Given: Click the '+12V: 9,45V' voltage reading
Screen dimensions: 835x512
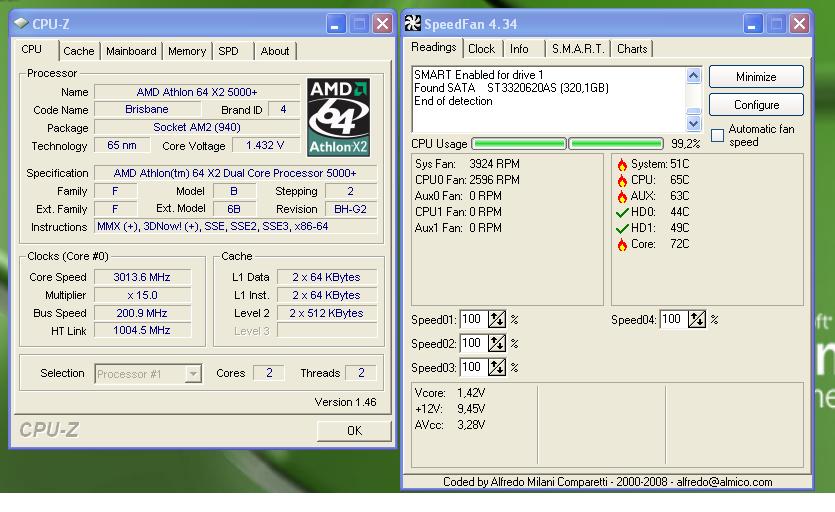Looking at the screenshot, I should coord(450,409).
